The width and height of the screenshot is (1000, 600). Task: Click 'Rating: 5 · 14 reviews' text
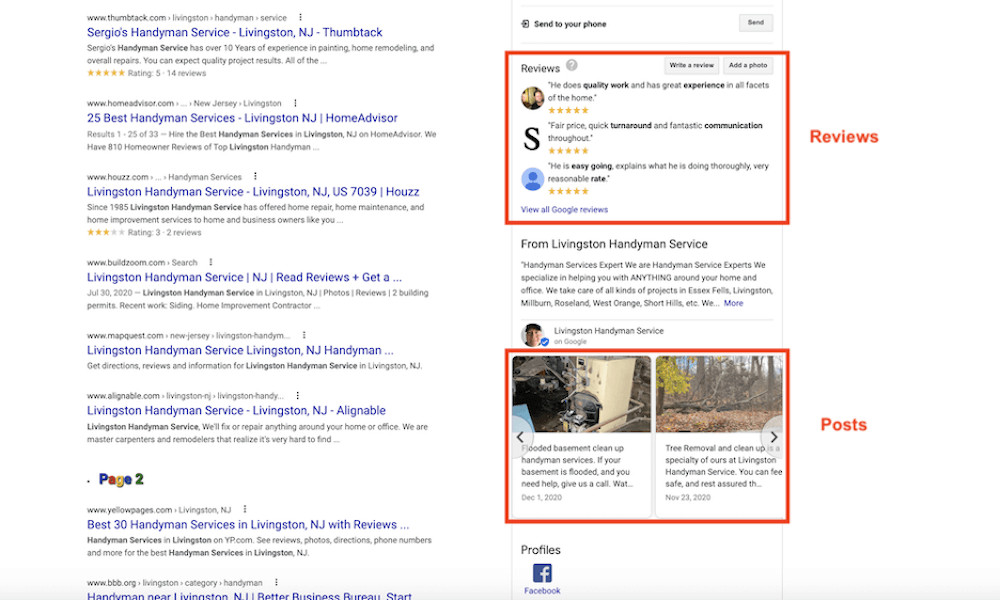[166, 73]
